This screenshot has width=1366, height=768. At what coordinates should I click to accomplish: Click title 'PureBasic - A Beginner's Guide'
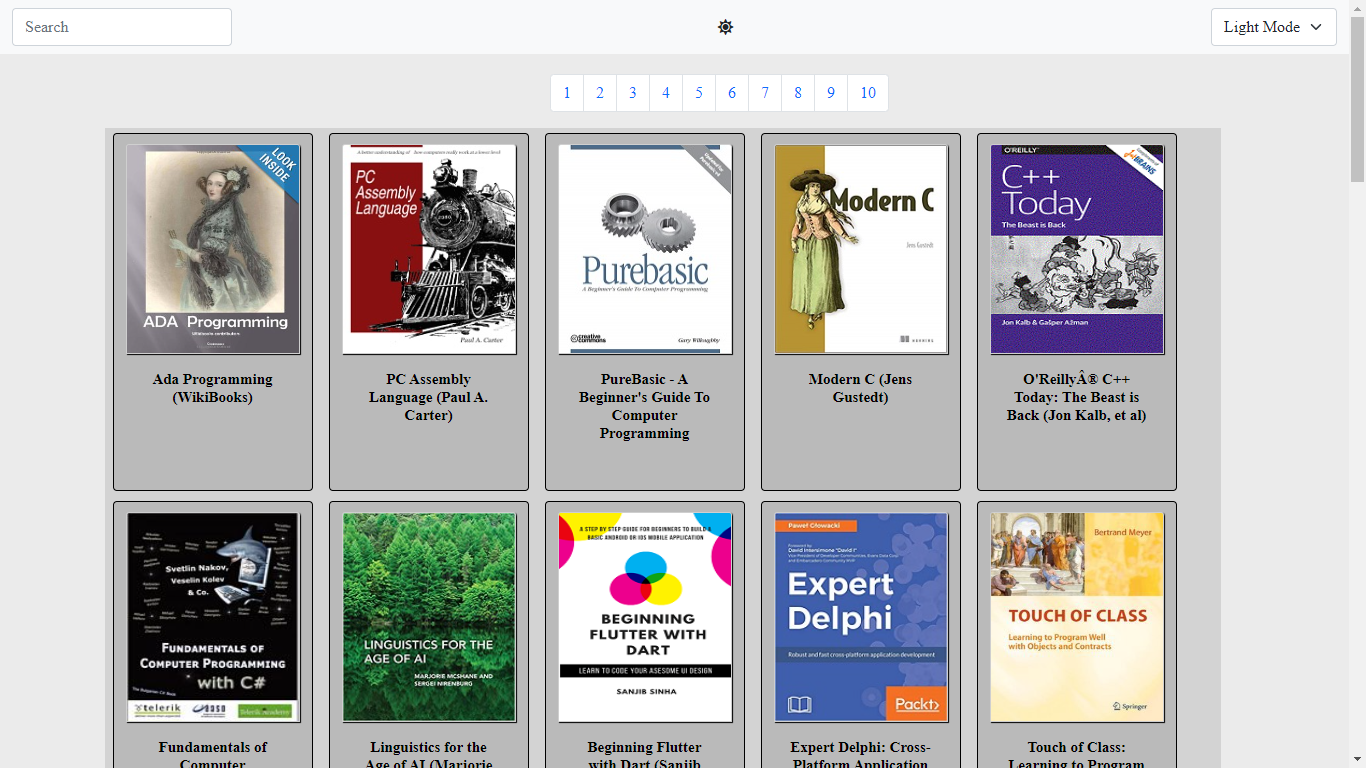coord(645,406)
